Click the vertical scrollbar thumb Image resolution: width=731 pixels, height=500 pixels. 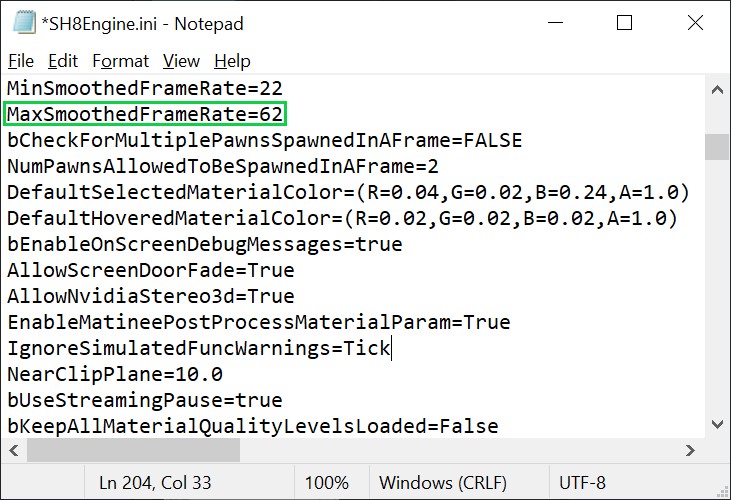(x=717, y=147)
